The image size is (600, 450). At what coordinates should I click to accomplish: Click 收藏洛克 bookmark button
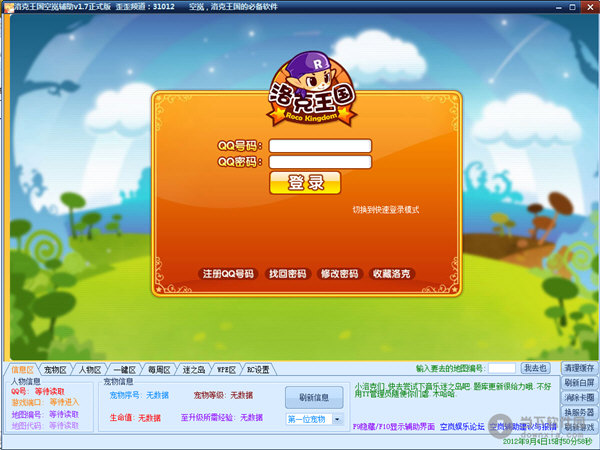[391, 274]
